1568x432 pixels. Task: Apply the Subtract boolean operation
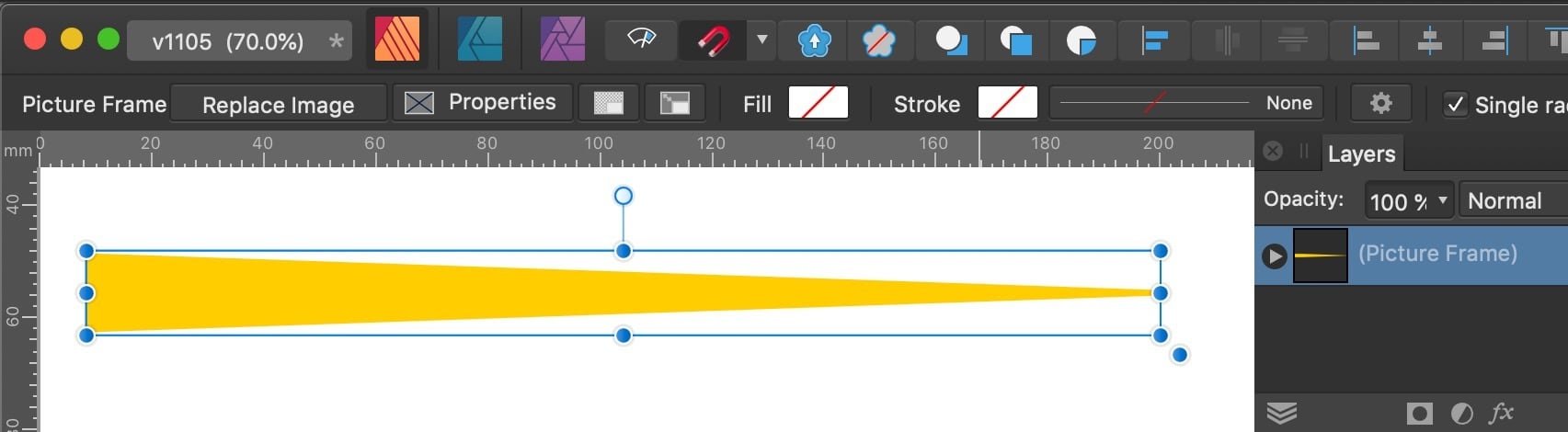coord(1016,40)
